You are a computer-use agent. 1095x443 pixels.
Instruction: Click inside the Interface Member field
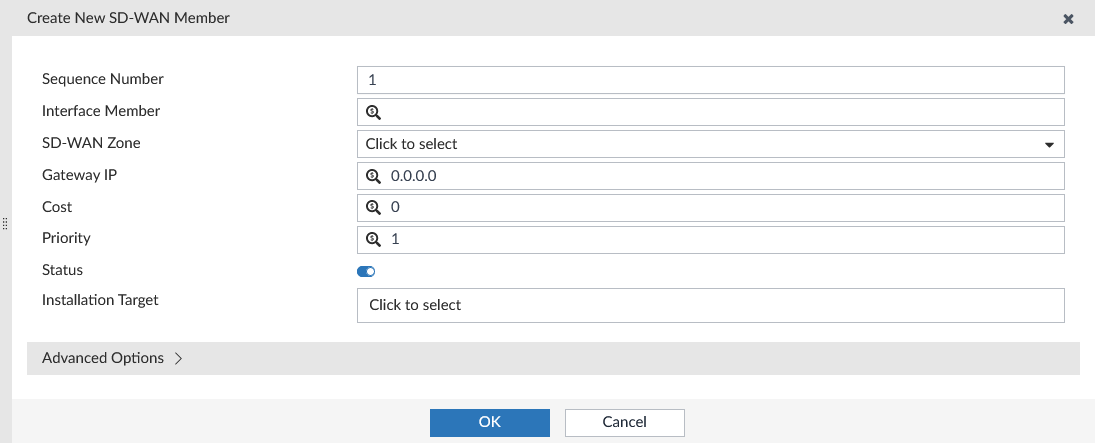[x=710, y=112]
